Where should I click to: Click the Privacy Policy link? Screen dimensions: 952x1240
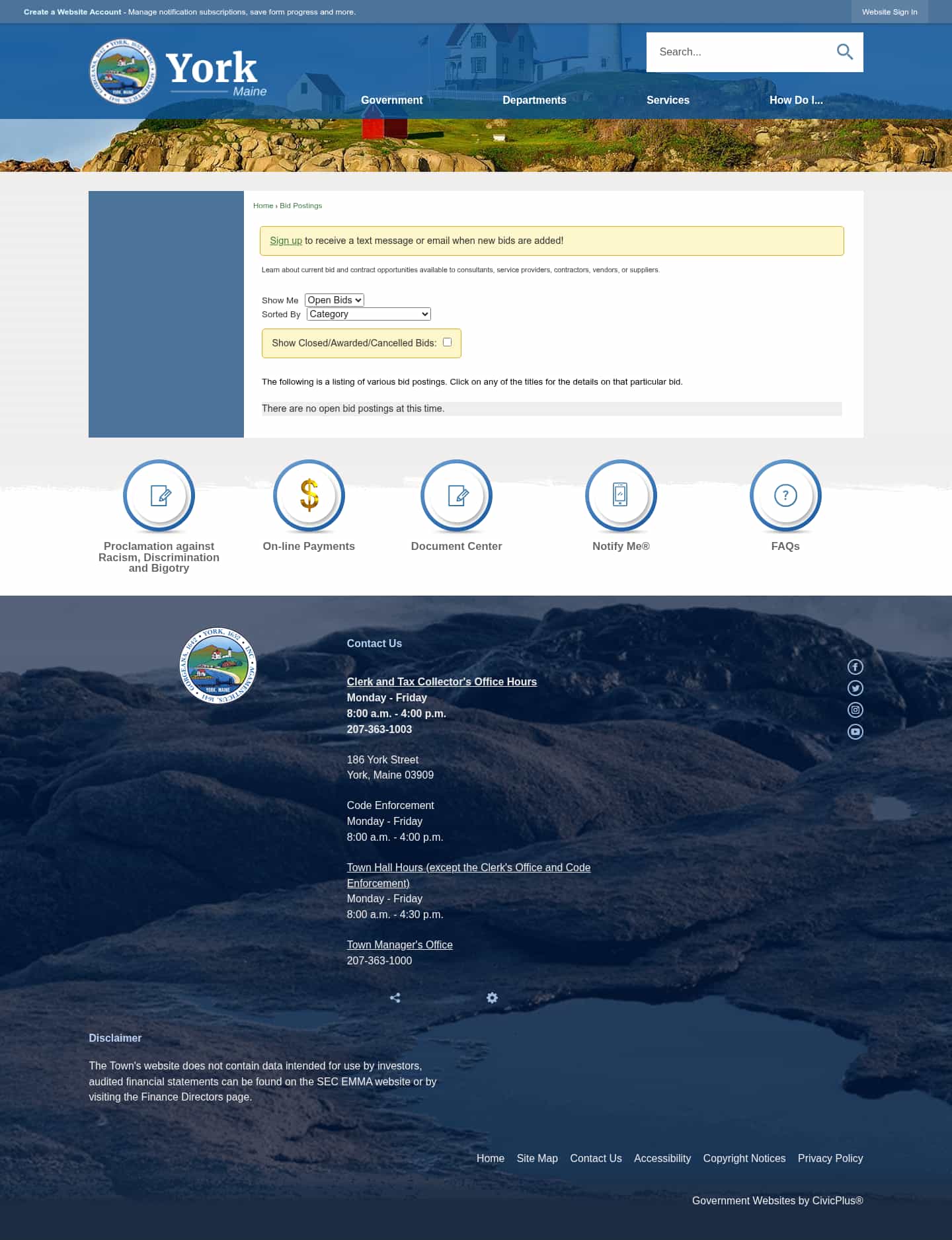click(x=830, y=1158)
